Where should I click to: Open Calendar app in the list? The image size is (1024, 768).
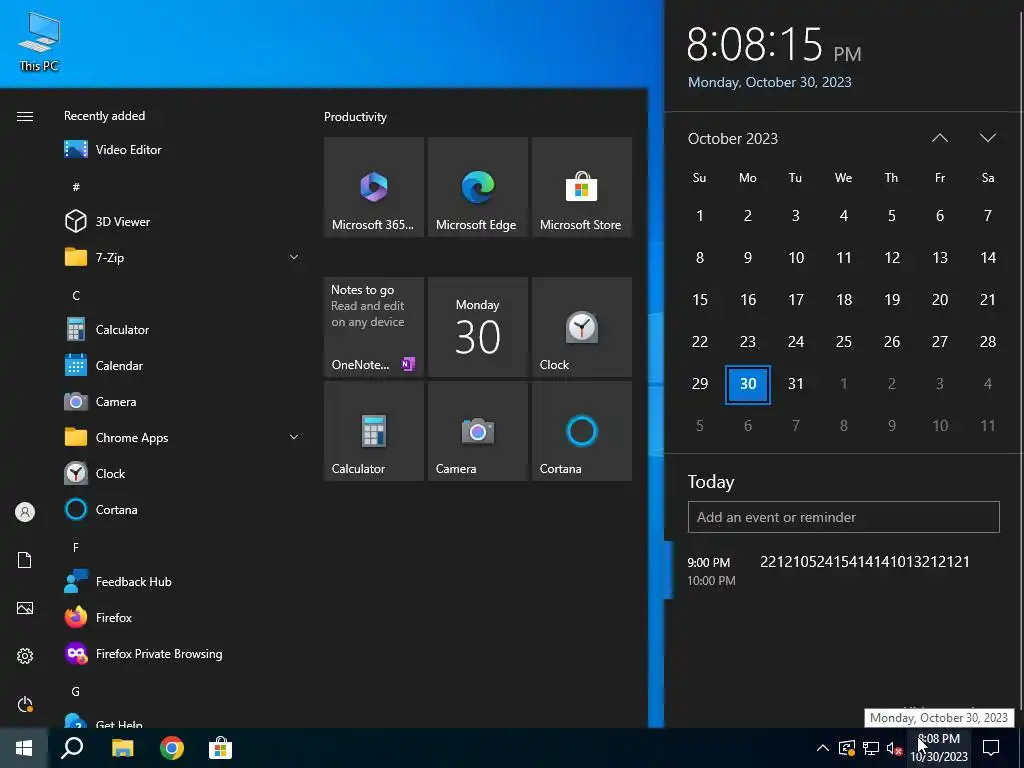pyautogui.click(x=183, y=366)
